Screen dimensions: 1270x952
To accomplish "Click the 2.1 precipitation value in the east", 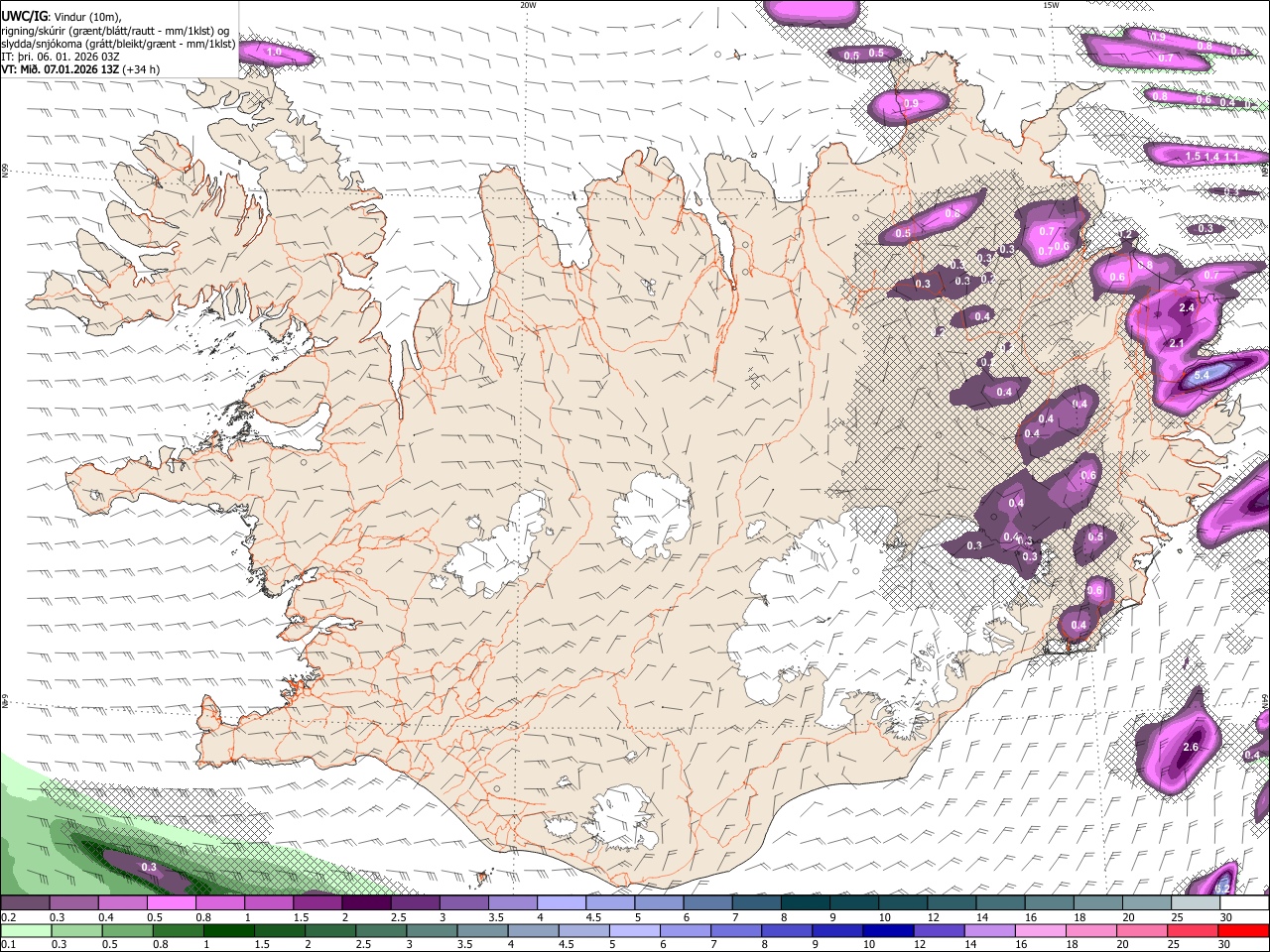I will point(1178,343).
